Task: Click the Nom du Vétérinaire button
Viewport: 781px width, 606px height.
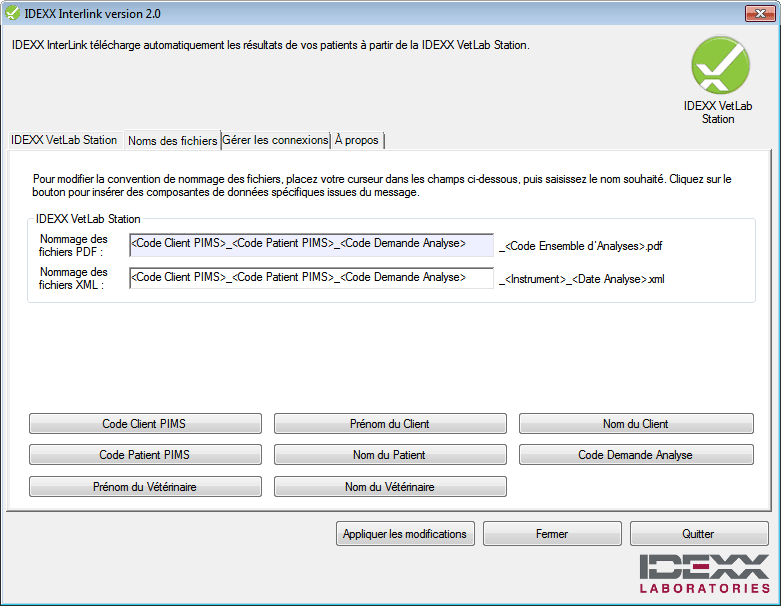Action: 390,487
